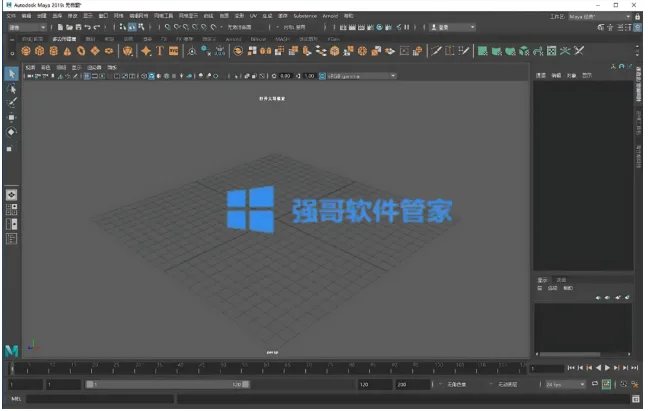Screen dimensions: 648x411
Task: Select the Move tool in toolbox
Action: [x=12, y=117]
